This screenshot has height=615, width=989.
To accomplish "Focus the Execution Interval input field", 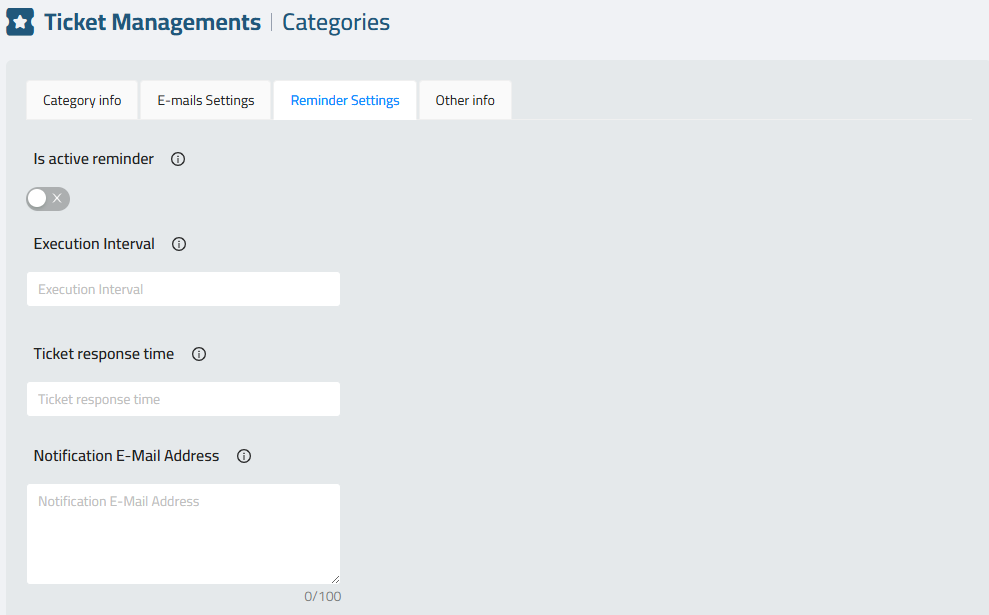I will (x=184, y=289).
